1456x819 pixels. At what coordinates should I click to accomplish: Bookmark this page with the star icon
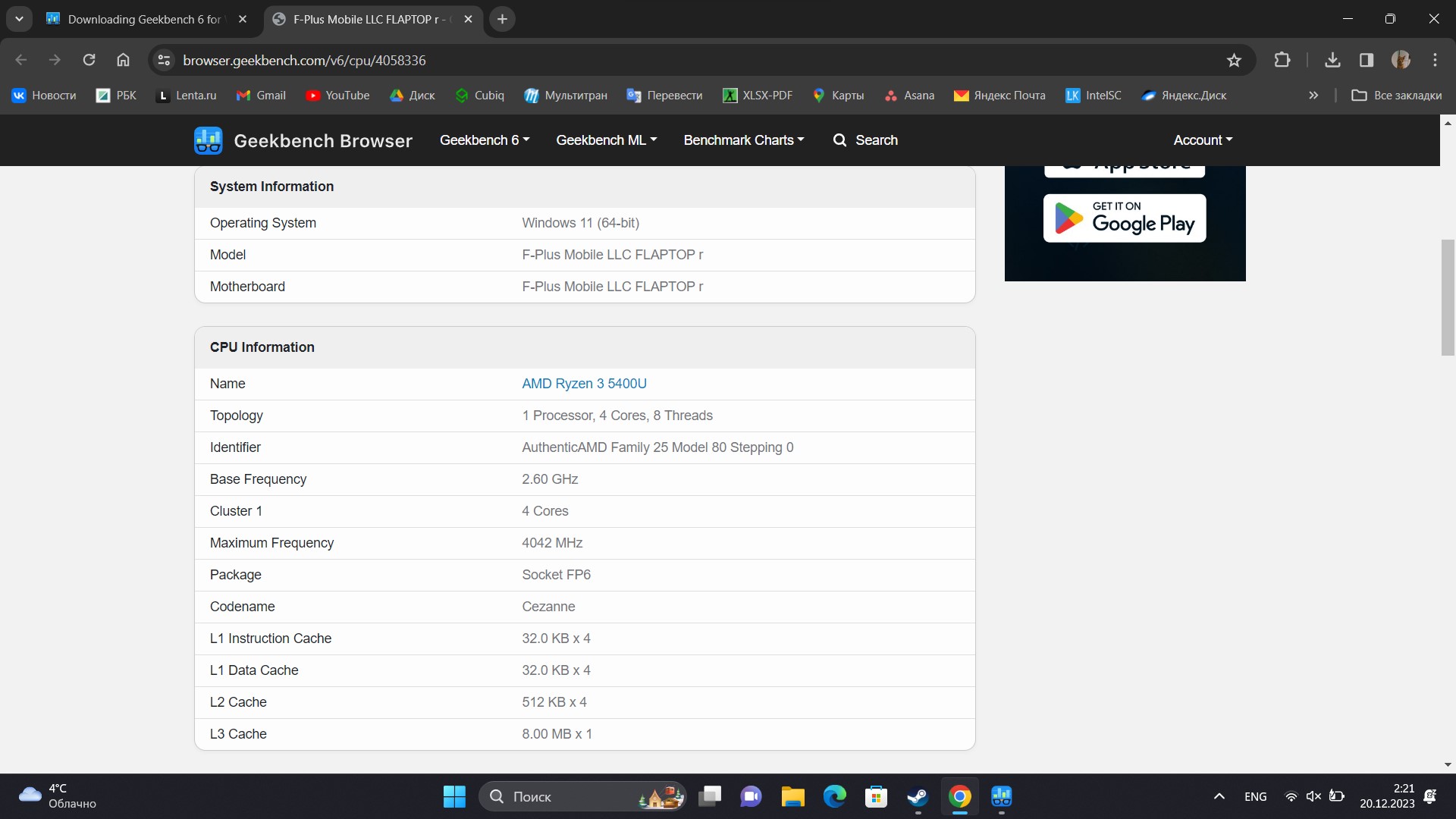click(x=1234, y=60)
